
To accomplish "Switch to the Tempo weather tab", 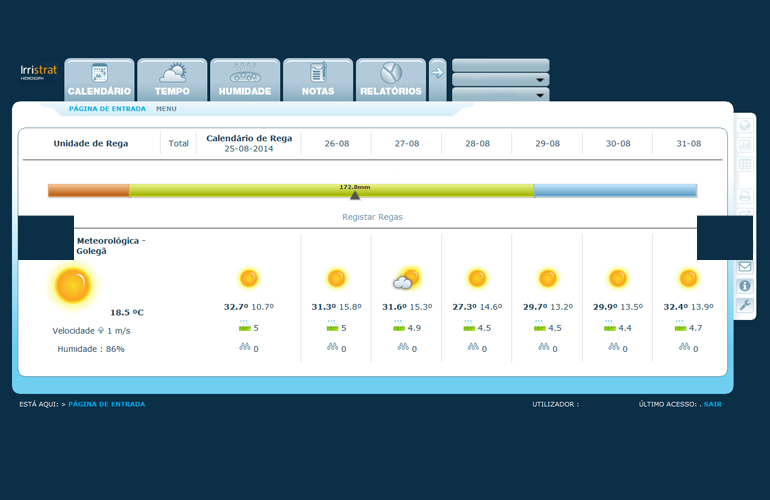I will (x=172, y=79).
